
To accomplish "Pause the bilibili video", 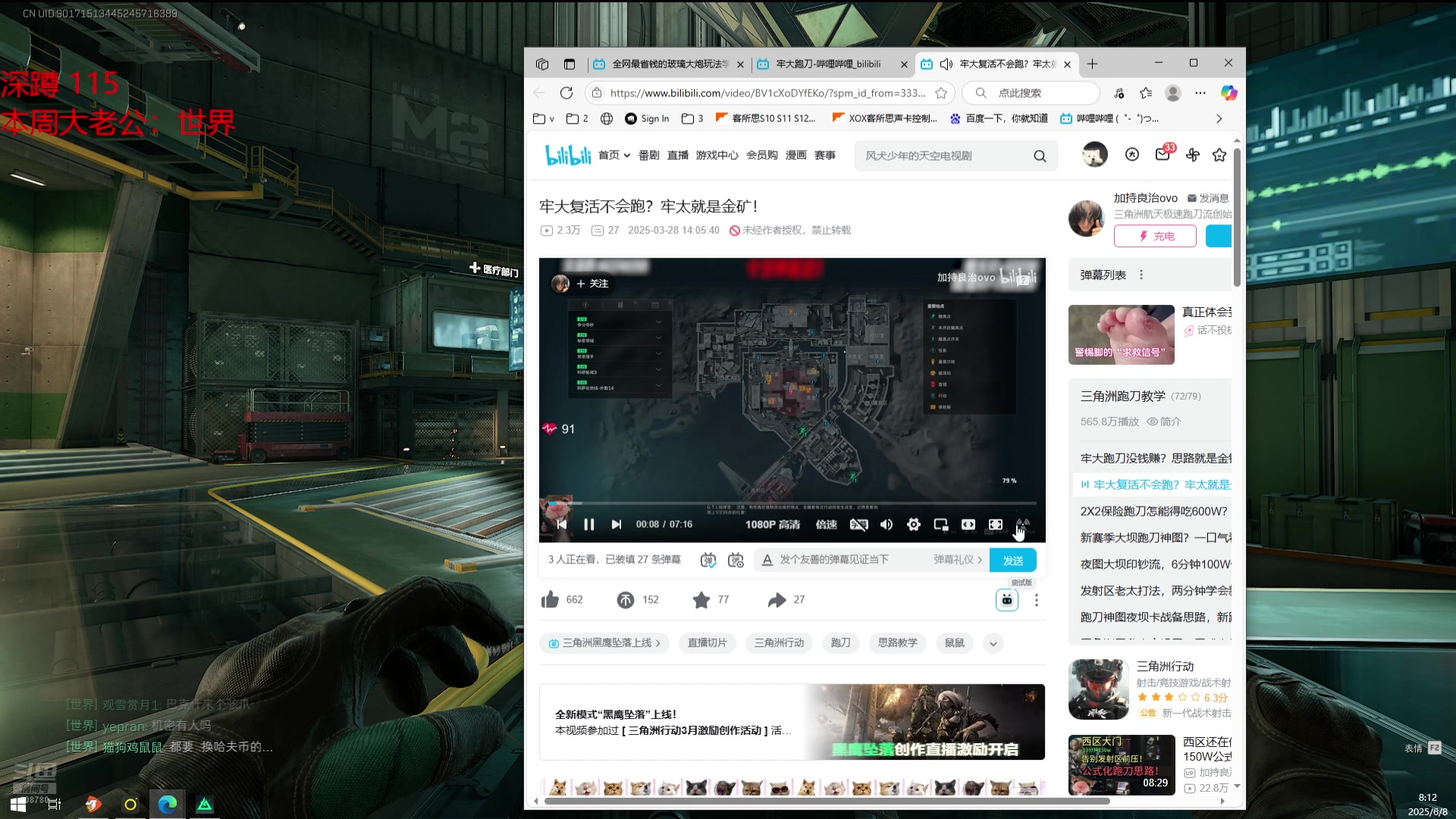I will click(589, 524).
